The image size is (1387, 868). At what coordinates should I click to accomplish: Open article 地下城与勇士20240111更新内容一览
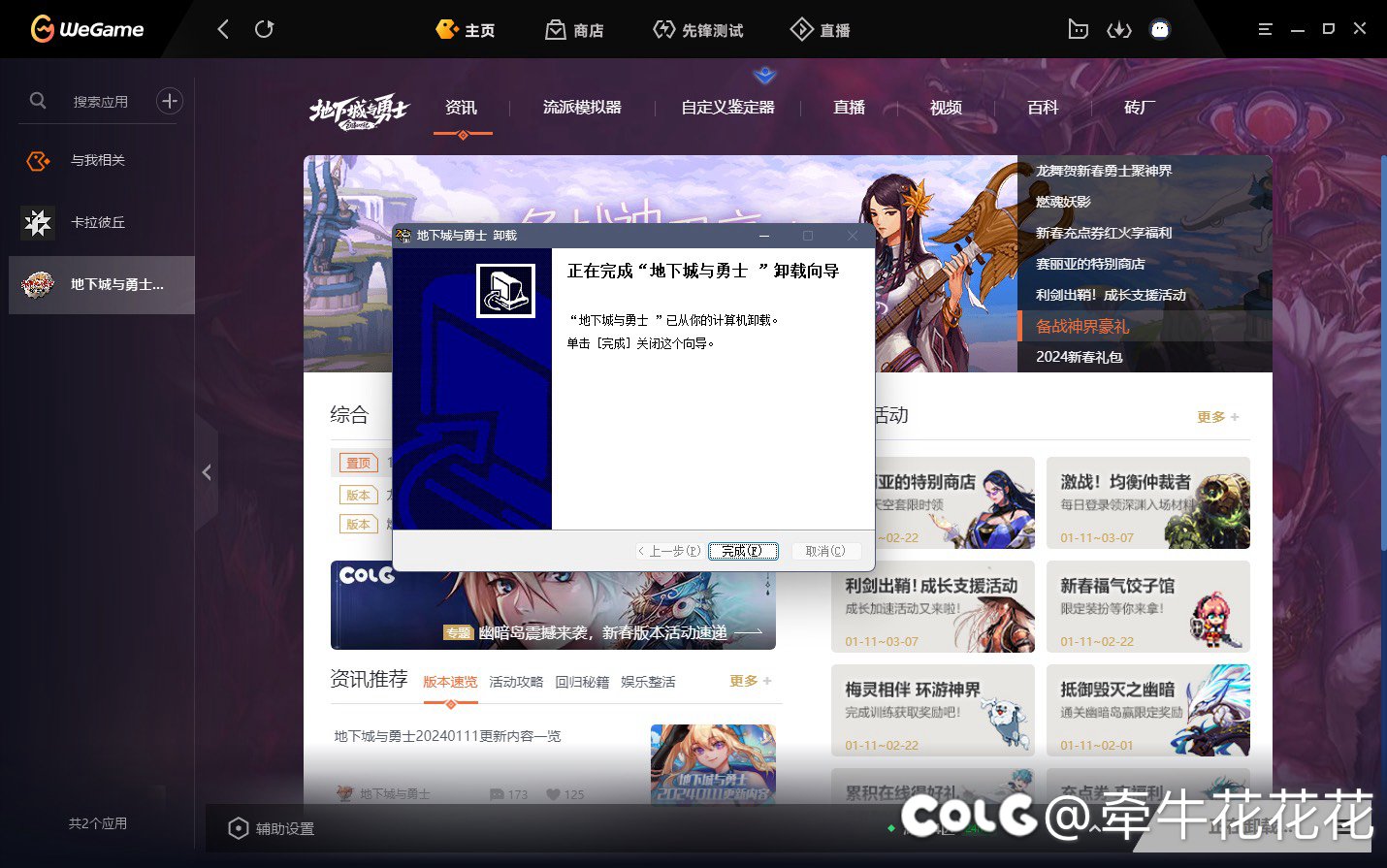[447, 736]
